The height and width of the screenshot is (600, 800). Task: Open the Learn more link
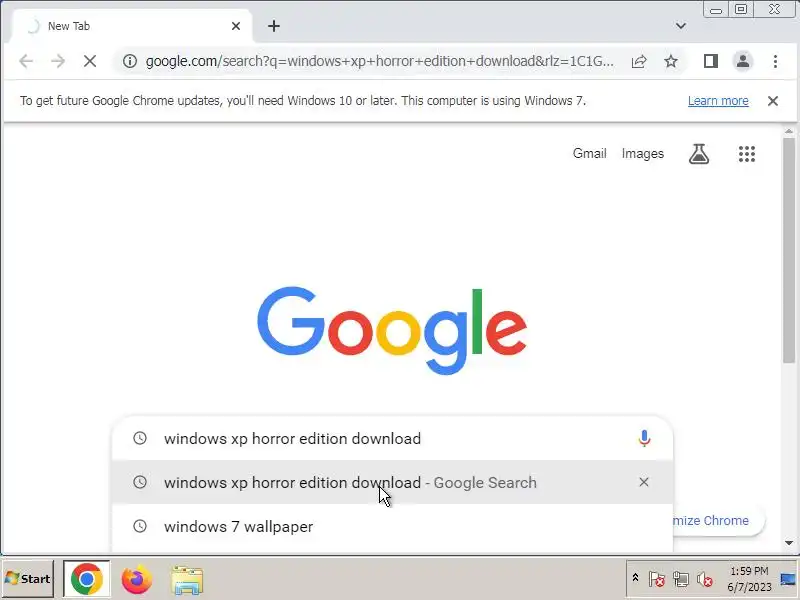(x=718, y=101)
